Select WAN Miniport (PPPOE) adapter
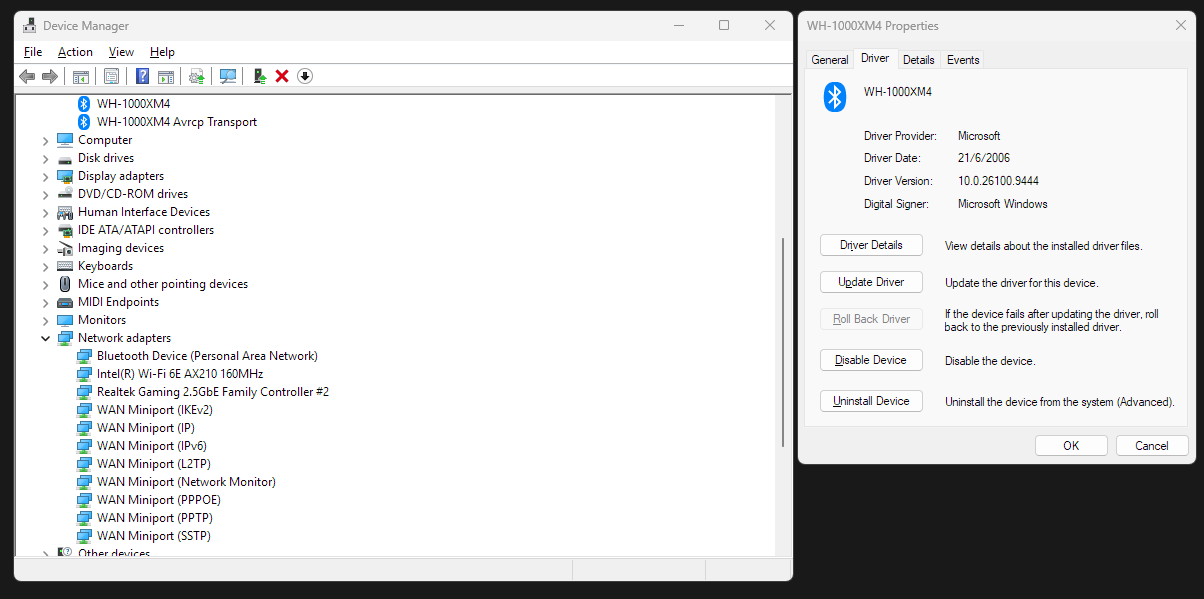Image resolution: width=1204 pixels, height=599 pixels. [159, 500]
